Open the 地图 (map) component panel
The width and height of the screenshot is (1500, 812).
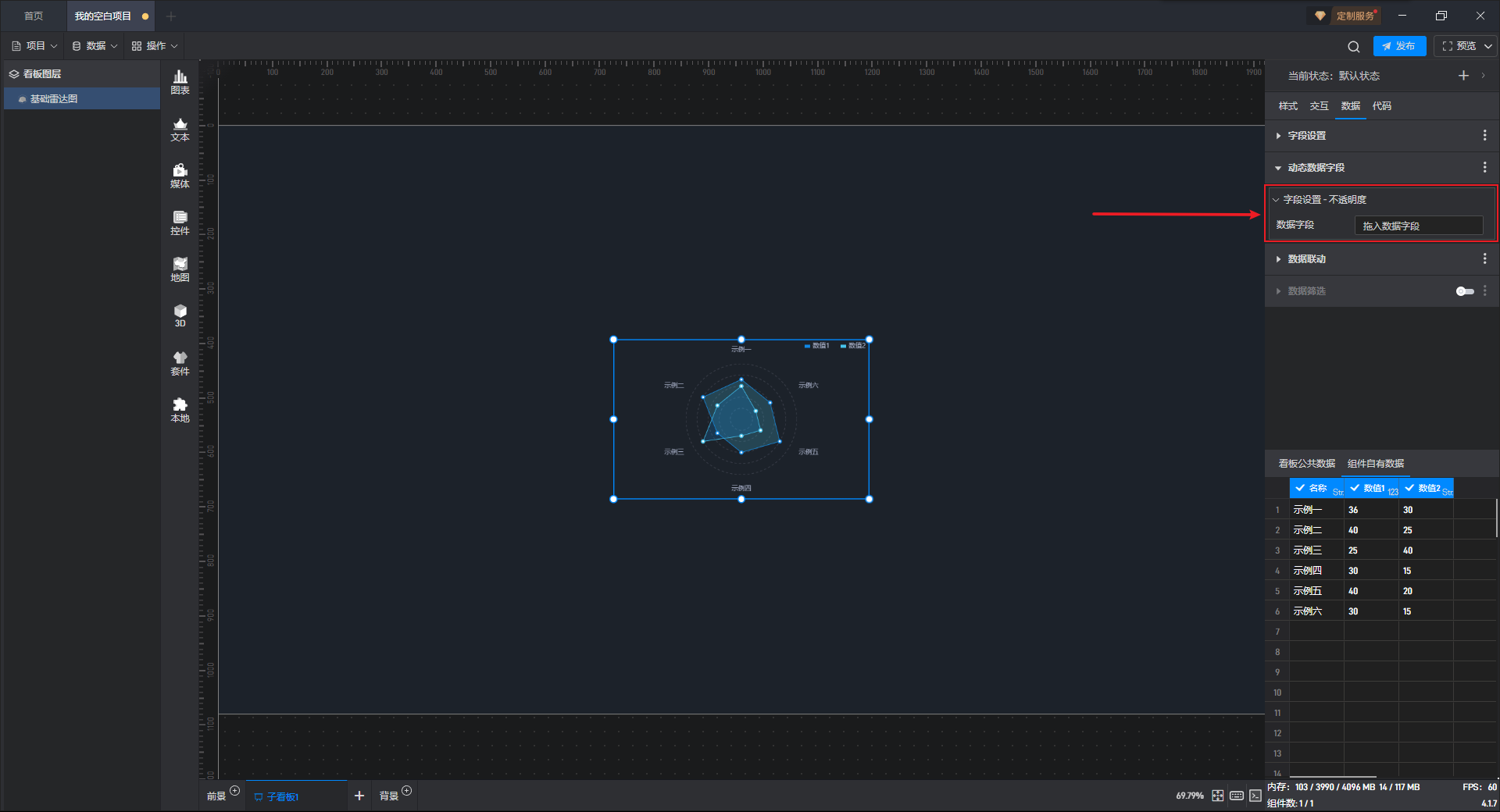(x=180, y=269)
